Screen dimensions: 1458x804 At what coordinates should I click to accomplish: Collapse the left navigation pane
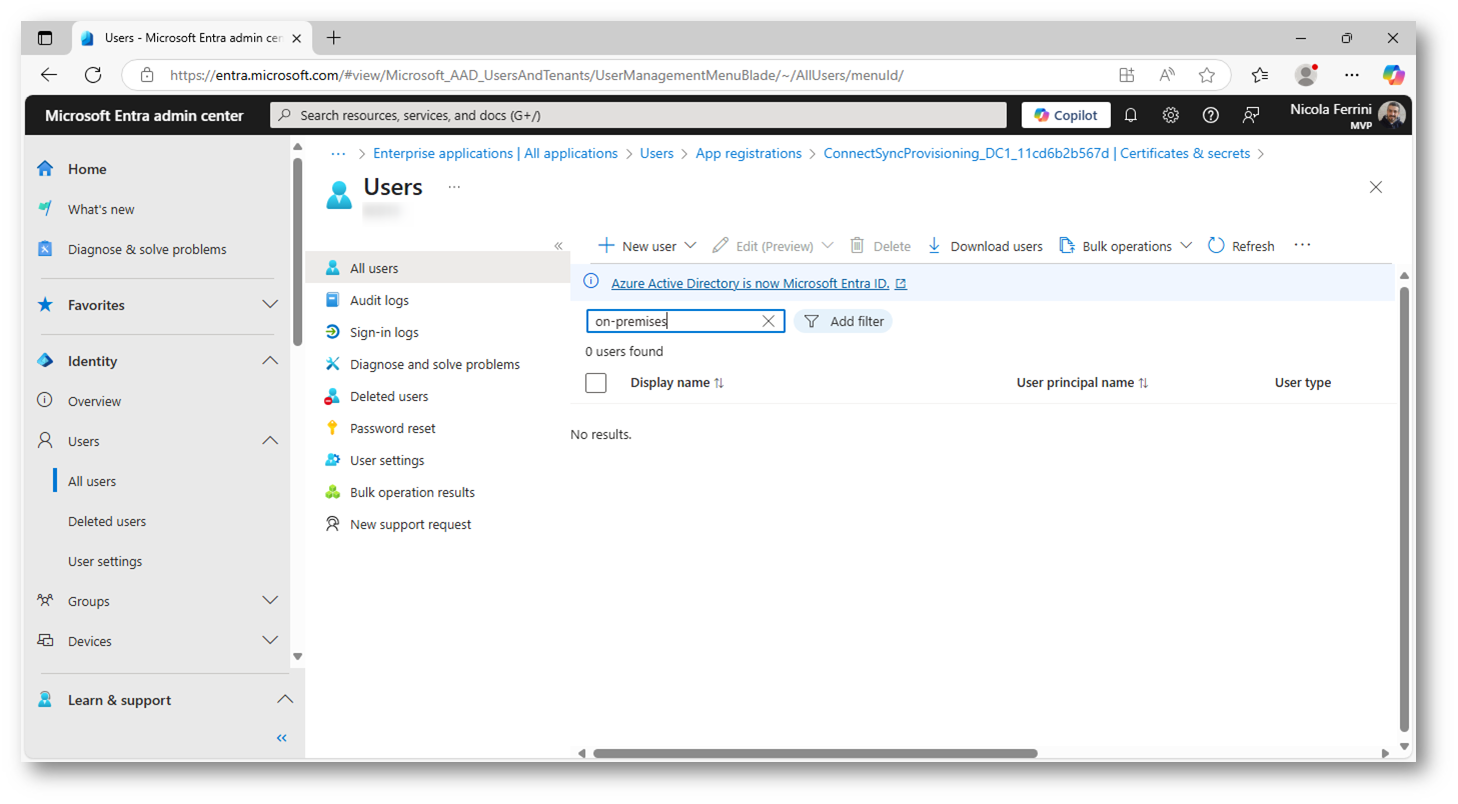[x=282, y=738]
